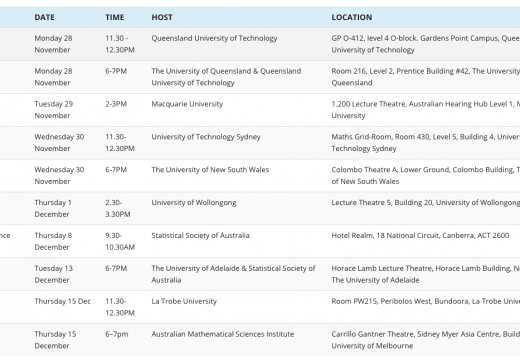
Task: Select the Carrillo Gantner Theatre location cell
Action: (426, 340)
